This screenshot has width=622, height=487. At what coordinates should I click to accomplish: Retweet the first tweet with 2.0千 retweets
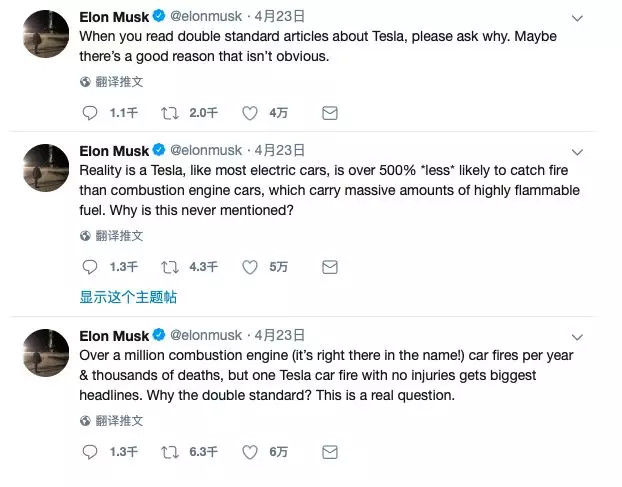(x=169, y=113)
